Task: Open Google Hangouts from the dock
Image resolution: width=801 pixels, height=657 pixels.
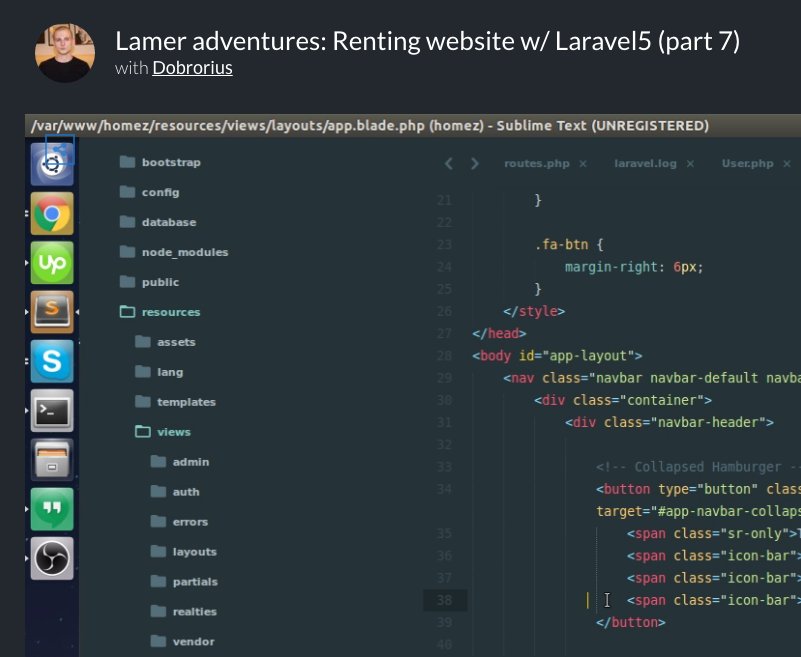Action: click(51, 509)
